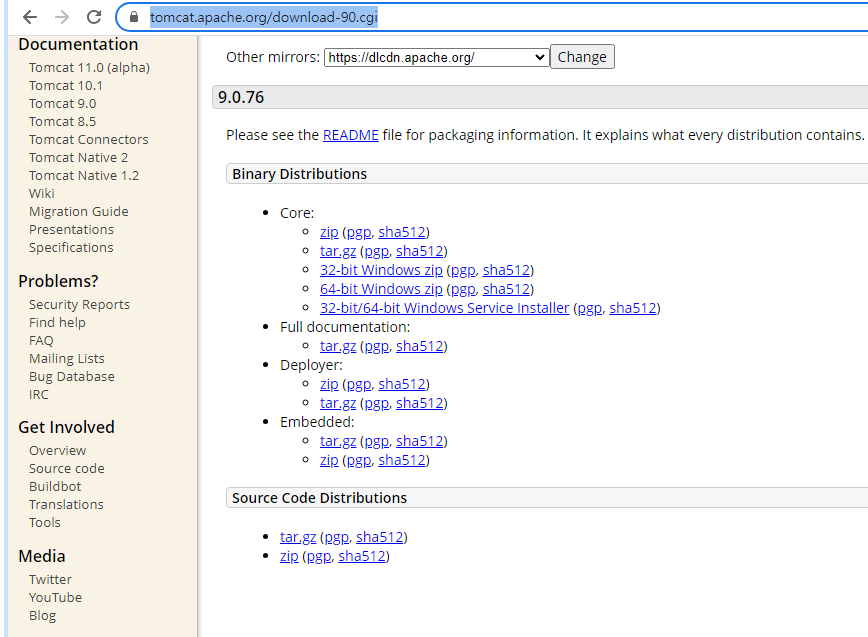Go to Tomcat Native 2

(x=78, y=158)
